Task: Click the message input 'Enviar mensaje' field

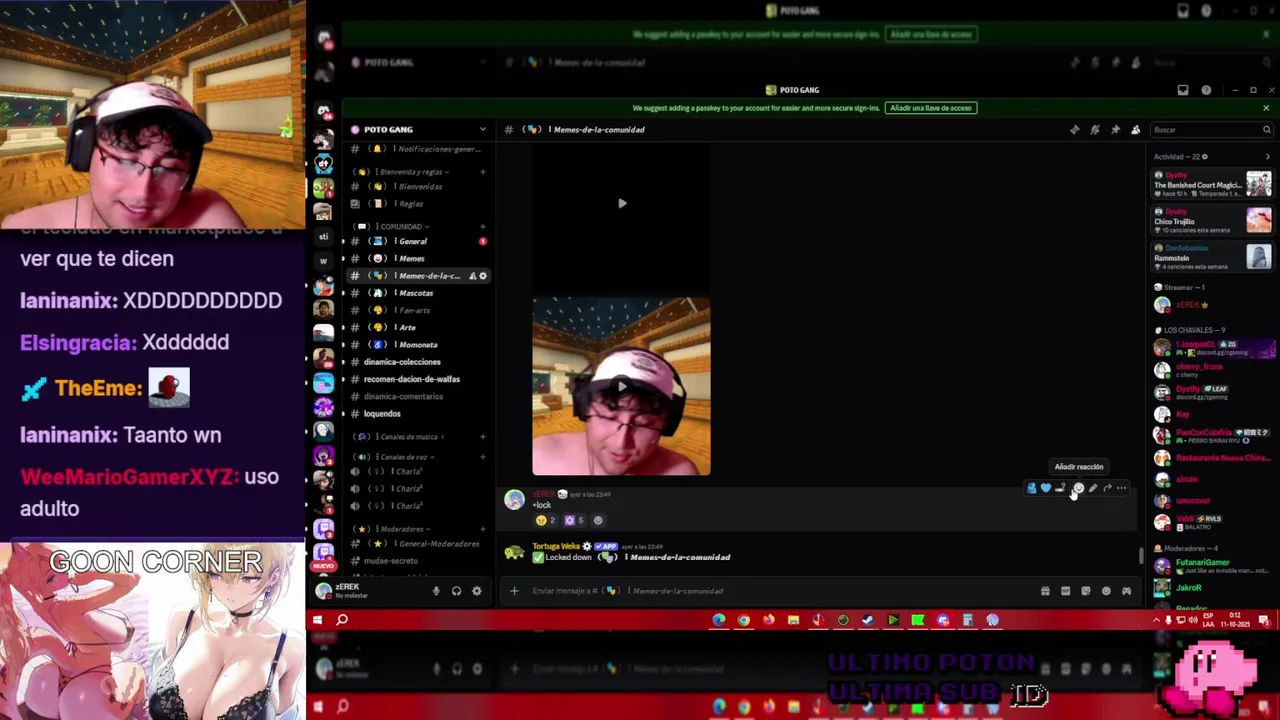Action: pyautogui.click(x=780, y=591)
